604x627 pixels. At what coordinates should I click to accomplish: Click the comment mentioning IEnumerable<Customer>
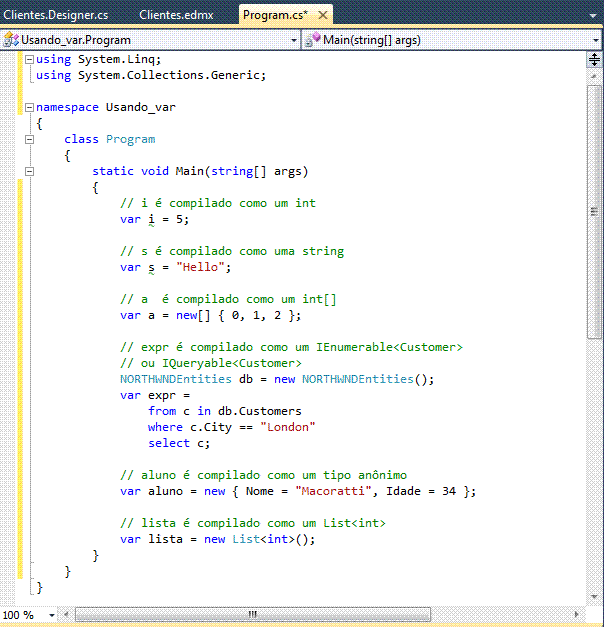(291, 347)
